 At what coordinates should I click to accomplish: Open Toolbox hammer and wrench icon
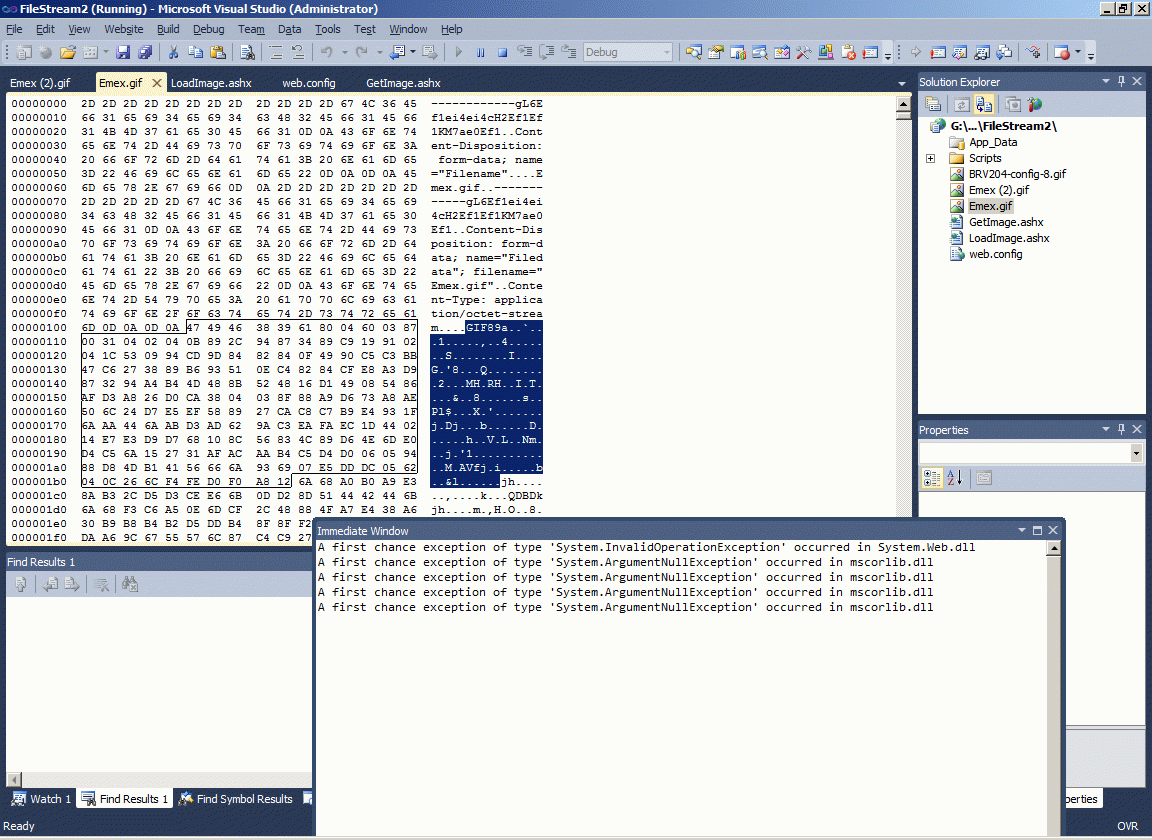pyautogui.click(x=804, y=52)
